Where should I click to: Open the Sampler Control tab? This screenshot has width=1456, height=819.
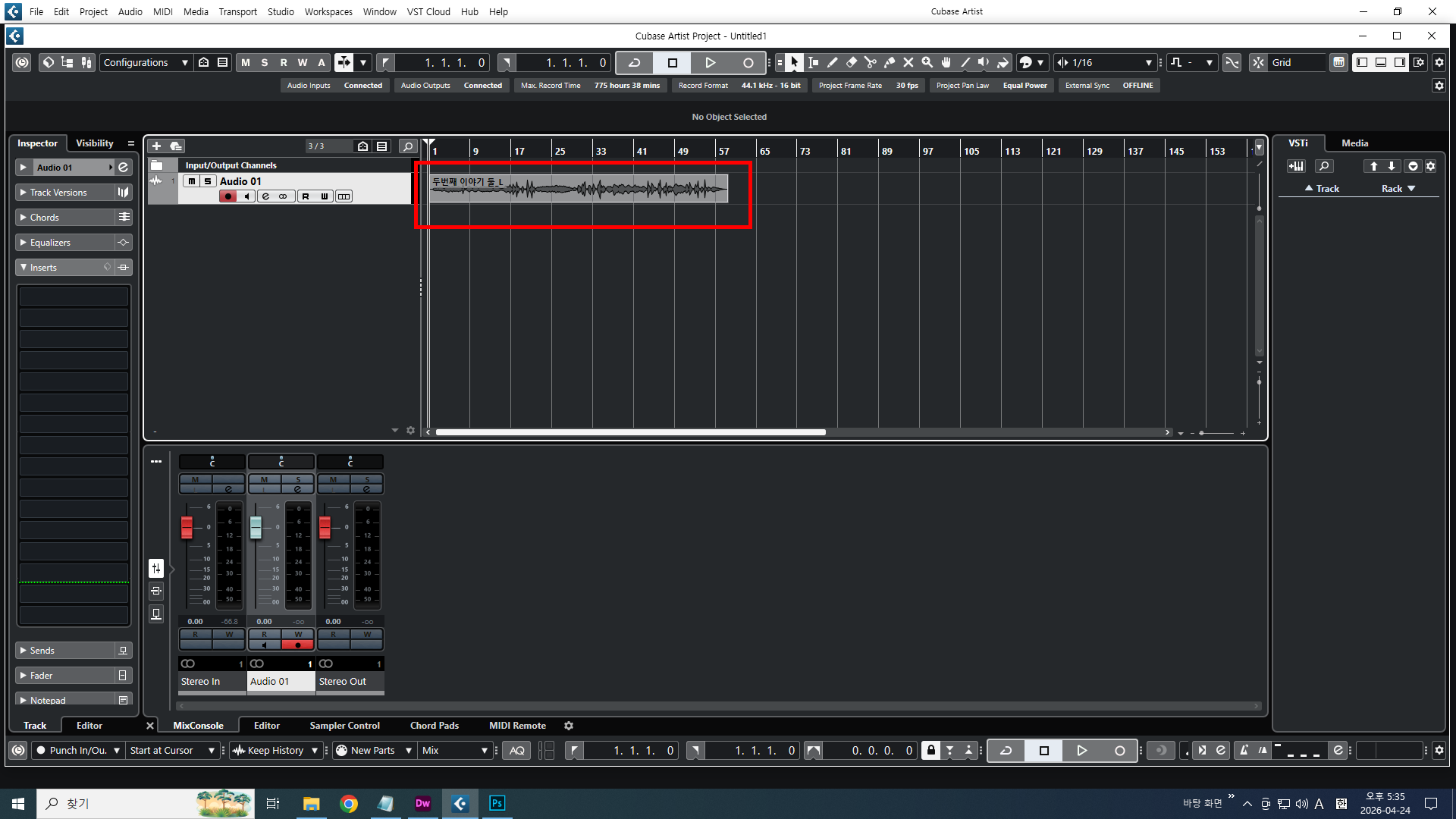pyautogui.click(x=345, y=726)
